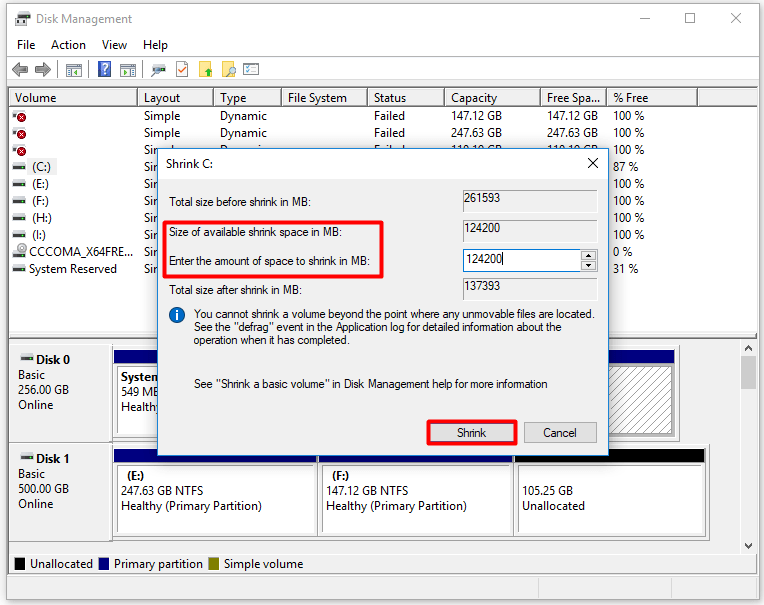The width and height of the screenshot is (764, 605).
Task: Select the second failed volume row icon
Action: click(20, 133)
